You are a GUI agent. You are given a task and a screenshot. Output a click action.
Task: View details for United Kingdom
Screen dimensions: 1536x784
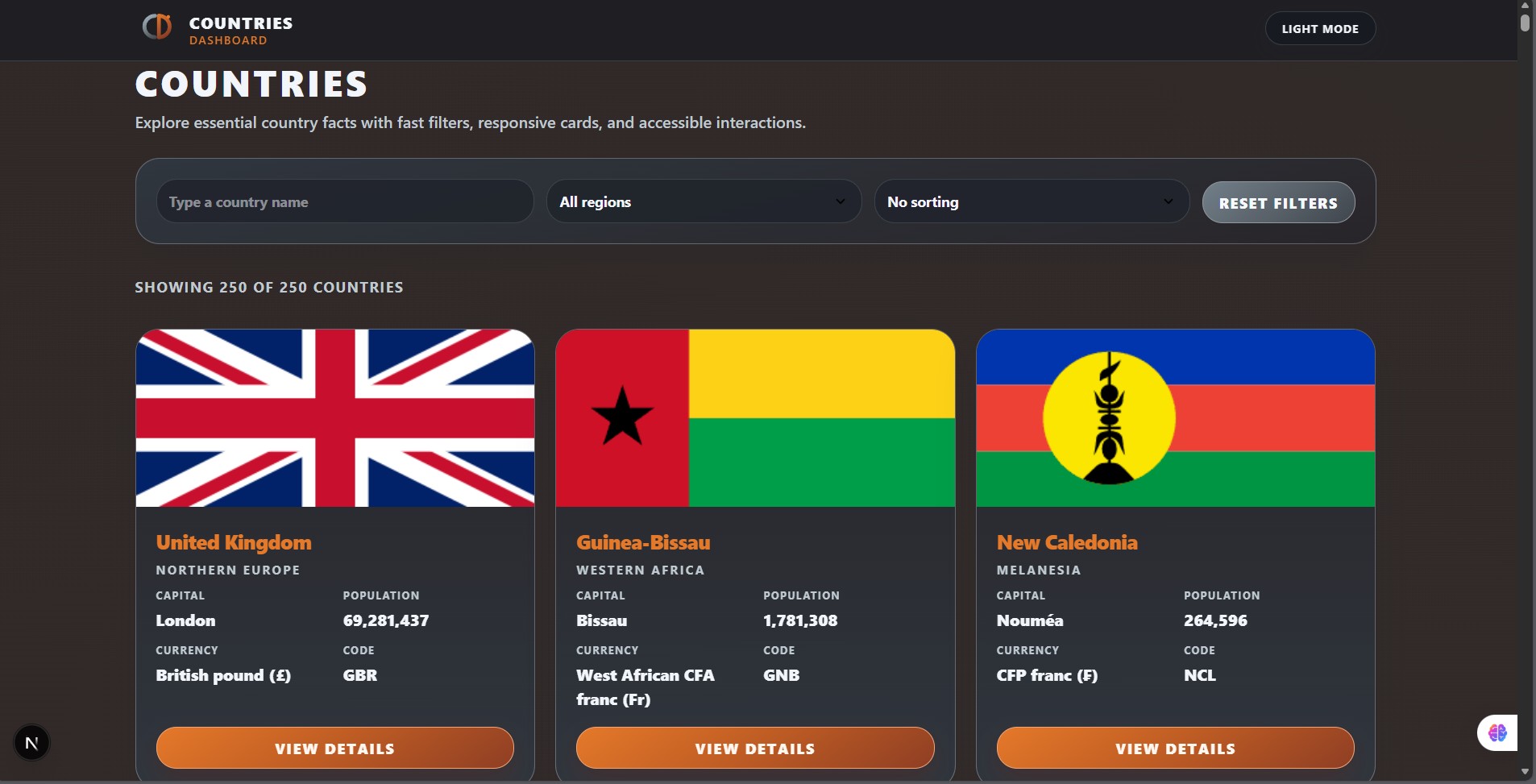click(x=334, y=748)
